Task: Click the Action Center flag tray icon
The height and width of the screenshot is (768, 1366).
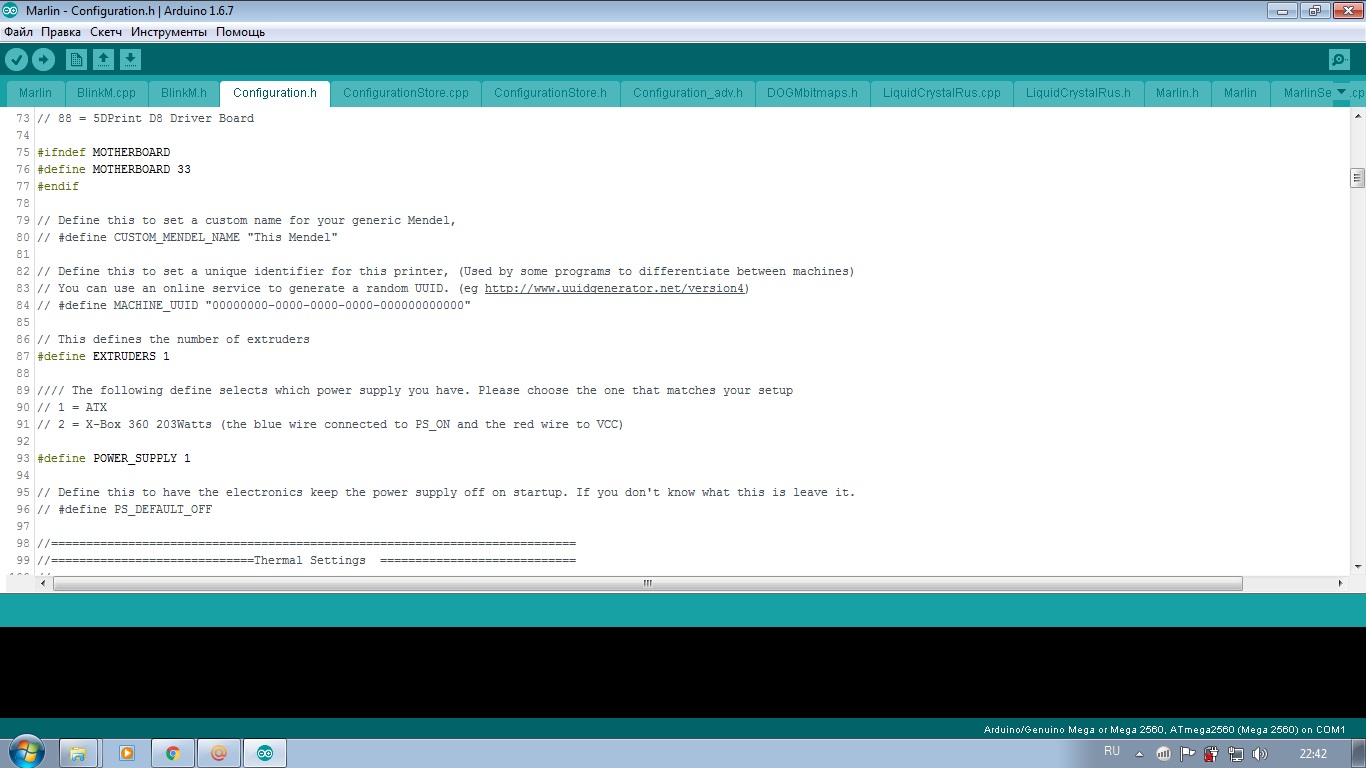Action: point(1187,753)
